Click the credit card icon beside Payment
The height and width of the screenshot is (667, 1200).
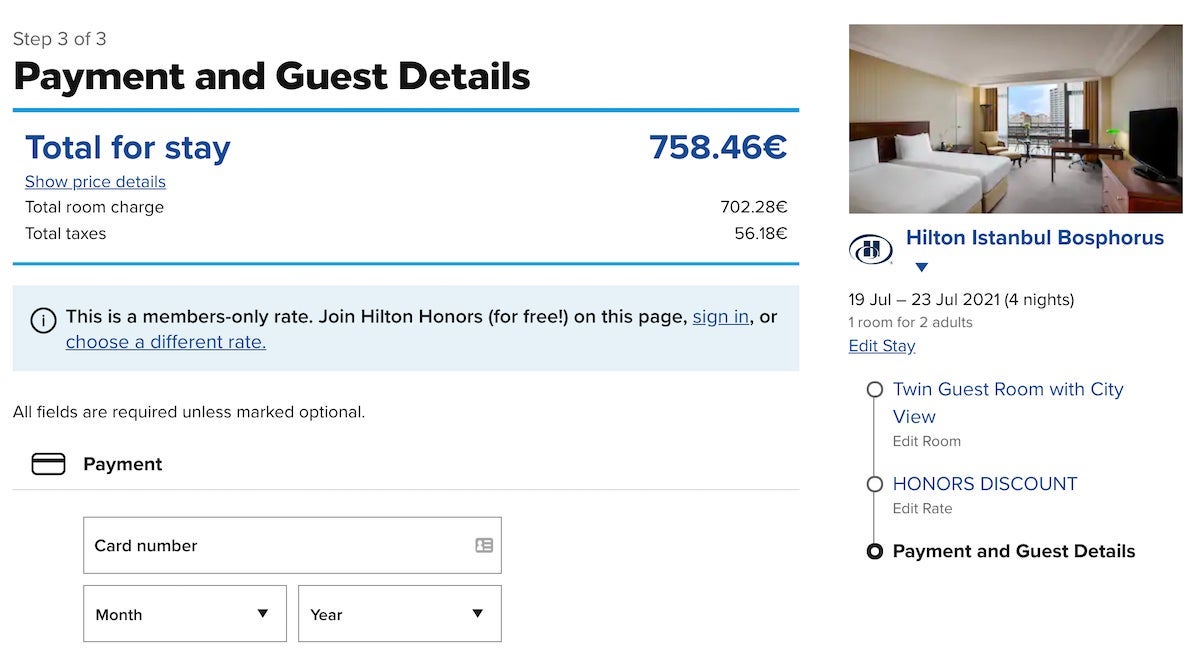coord(48,463)
